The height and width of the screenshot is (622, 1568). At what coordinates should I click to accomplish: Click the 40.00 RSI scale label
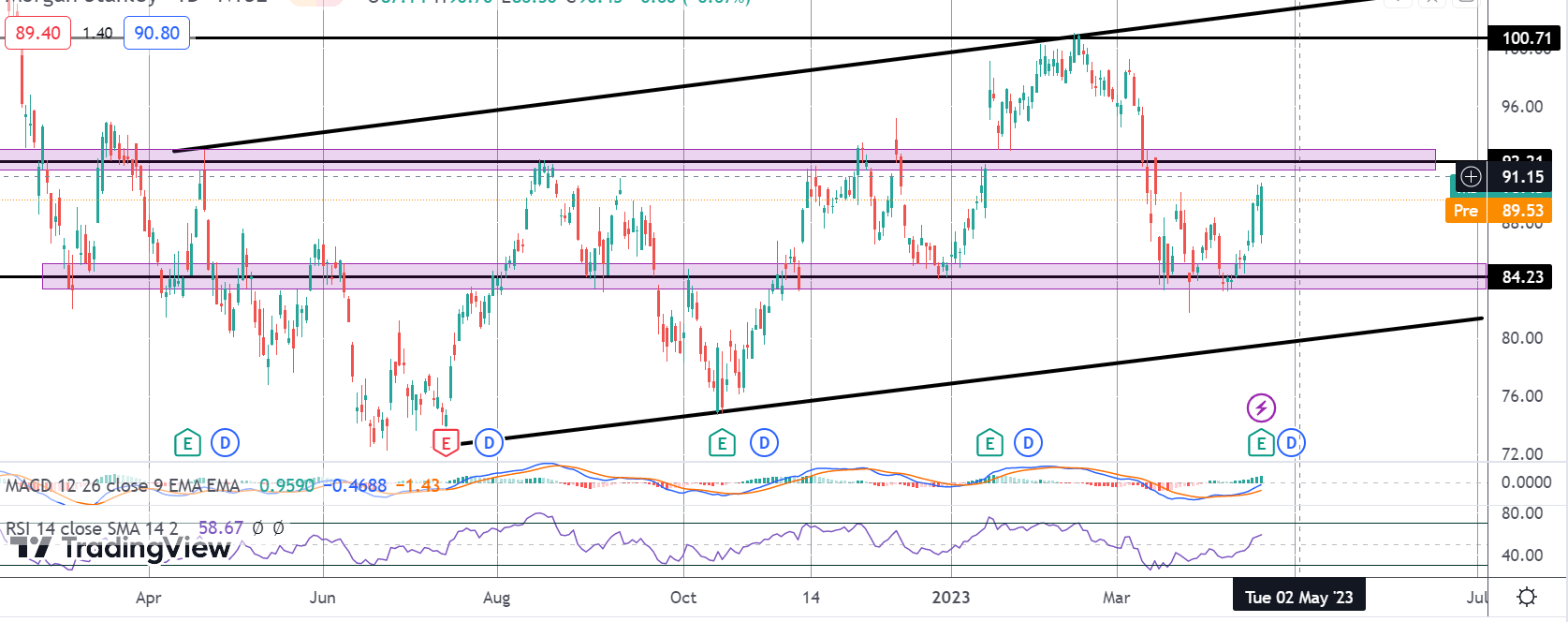pos(1522,555)
